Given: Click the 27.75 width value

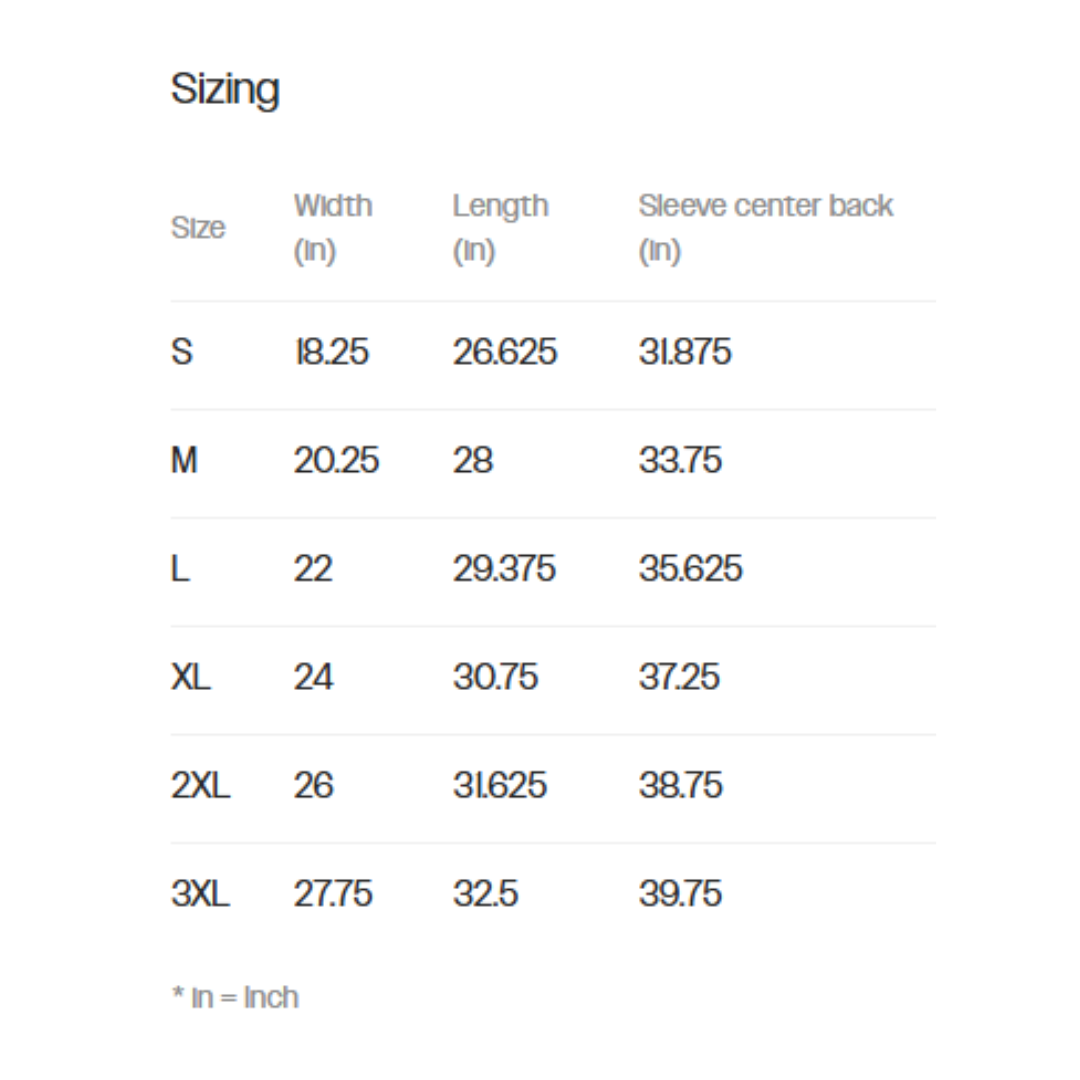Looking at the screenshot, I should [333, 893].
